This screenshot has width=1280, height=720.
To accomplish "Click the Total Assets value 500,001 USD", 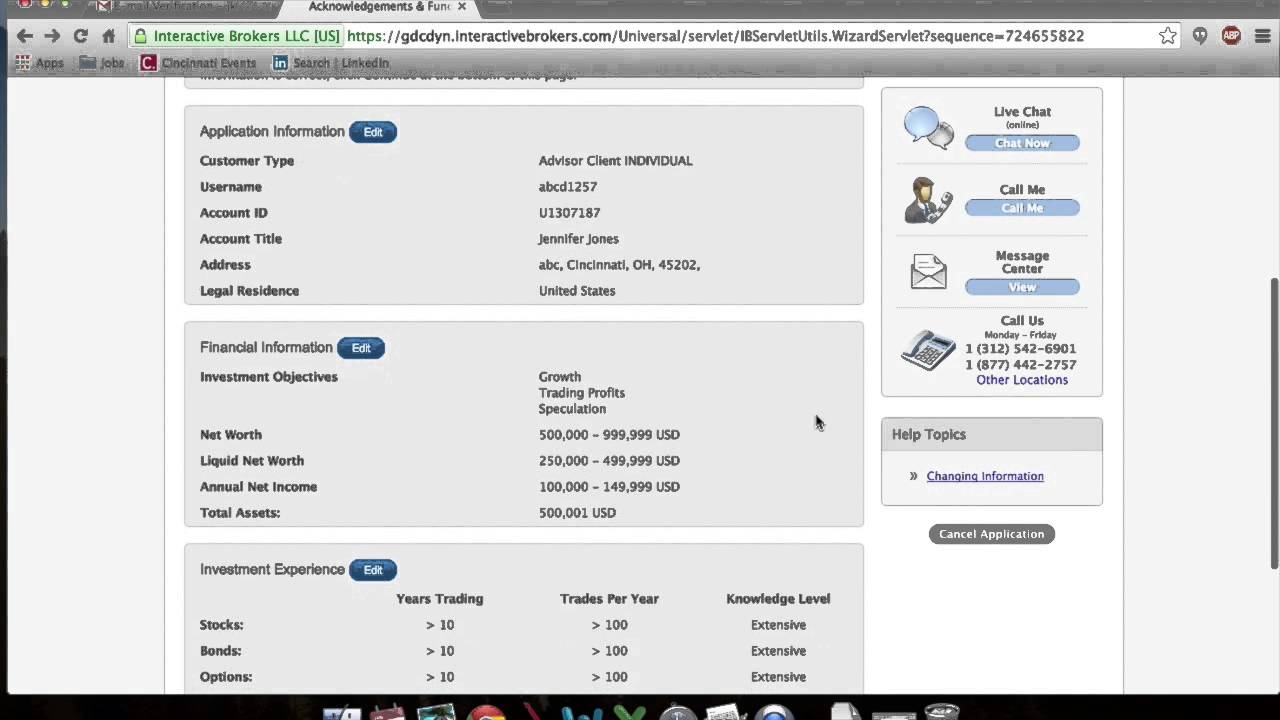I will [577, 513].
